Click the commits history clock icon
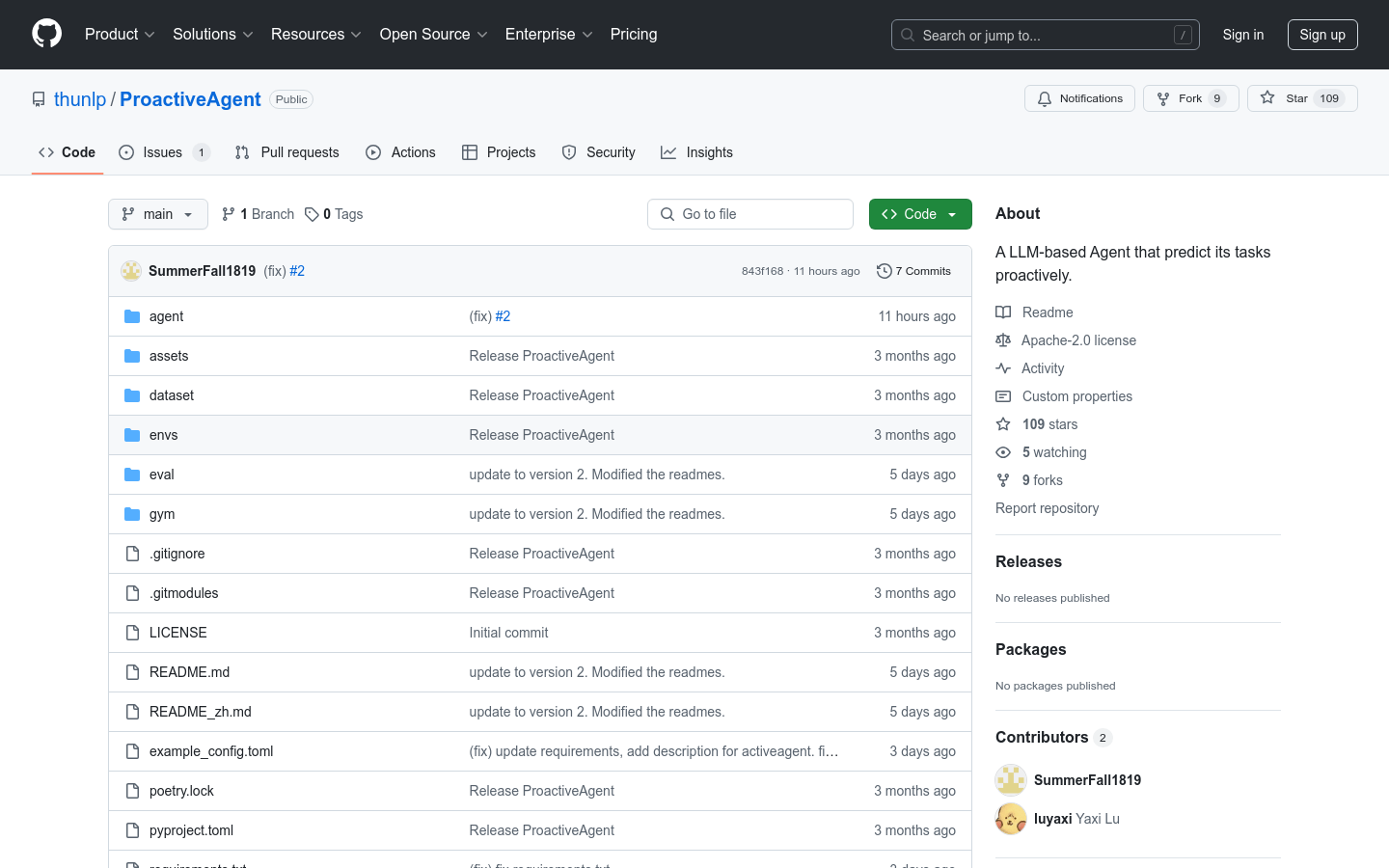The image size is (1389, 868). pos(884,271)
